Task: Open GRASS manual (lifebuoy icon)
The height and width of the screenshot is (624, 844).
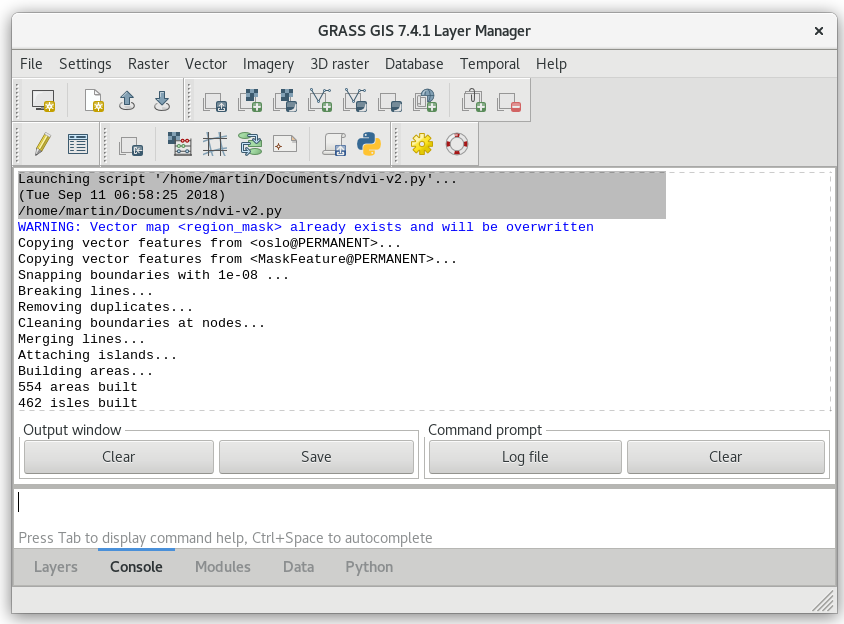Action: pos(456,144)
